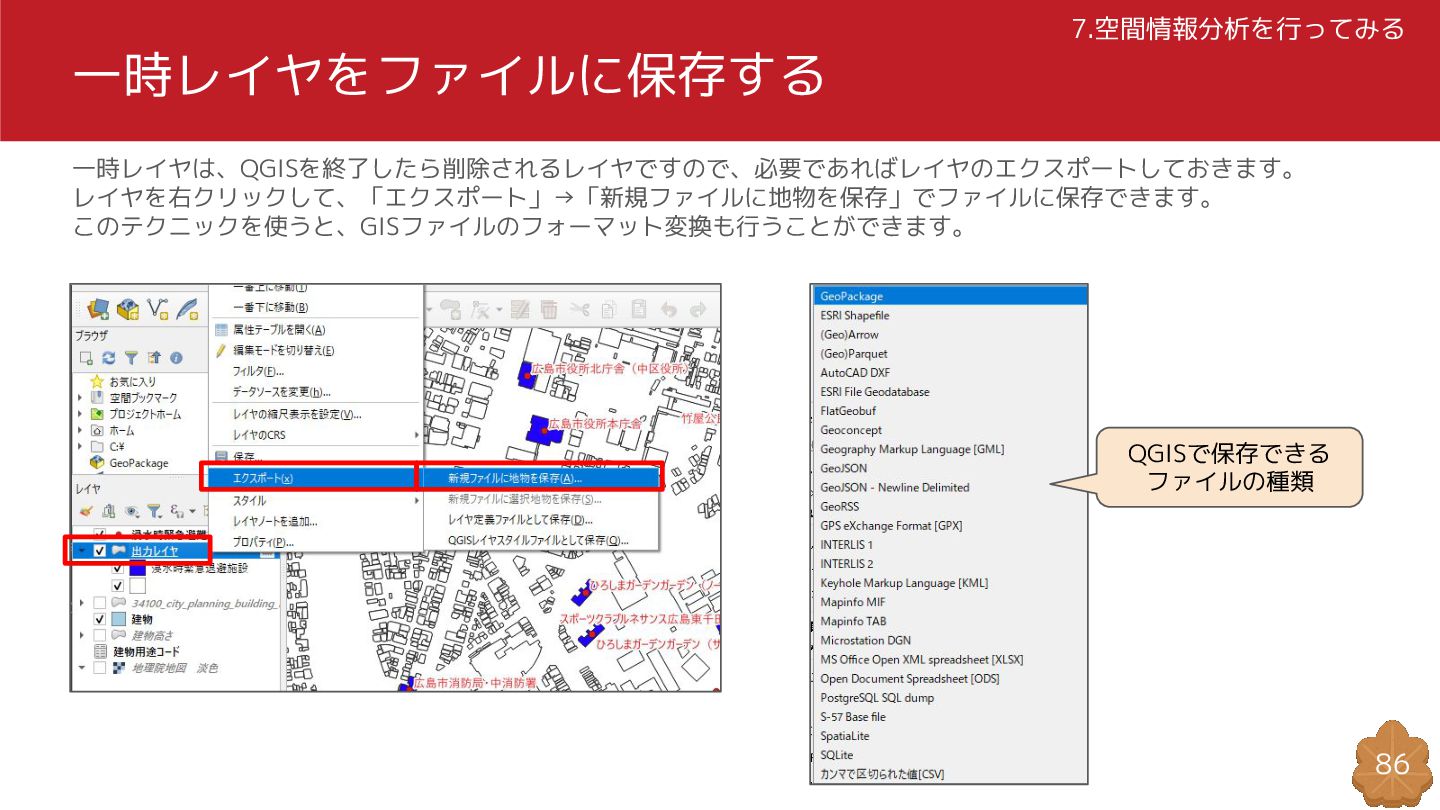Select GeoJSON format option
This screenshot has width=1440, height=810.
point(949,468)
